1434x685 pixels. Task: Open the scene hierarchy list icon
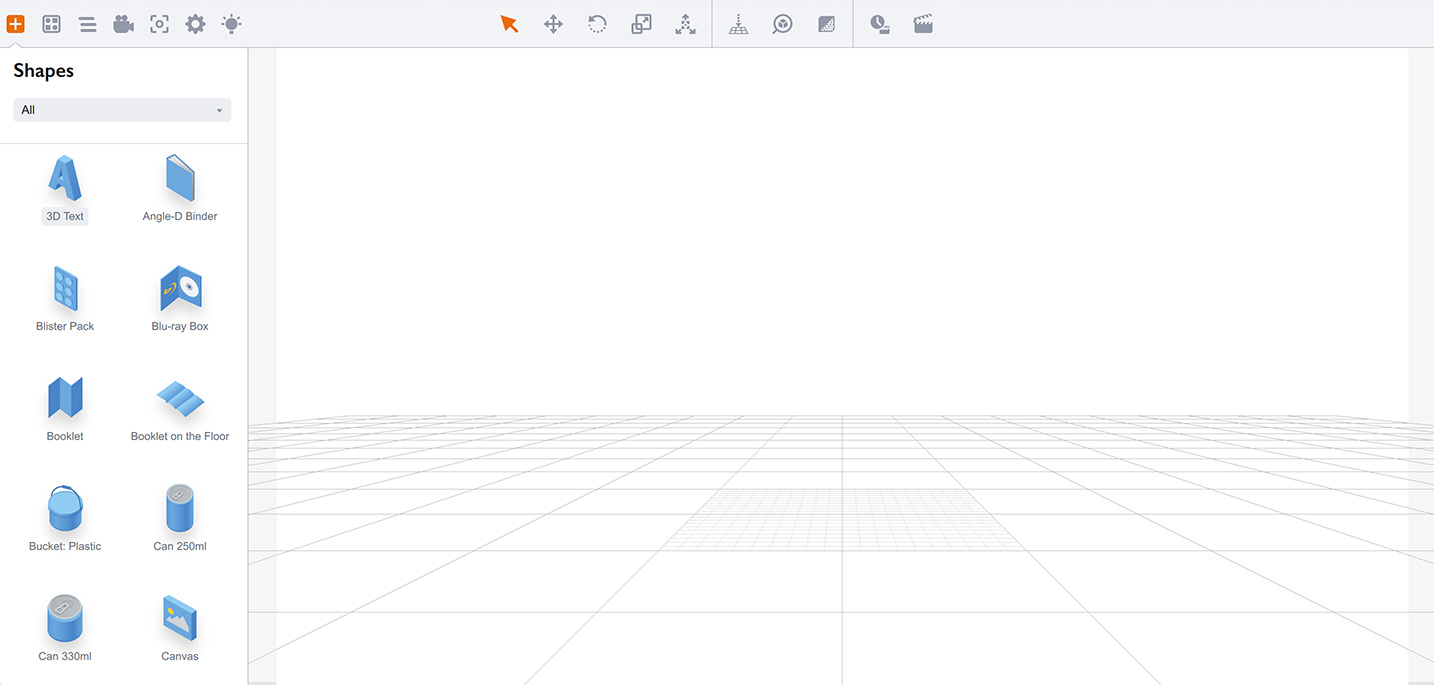tap(87, 23)
